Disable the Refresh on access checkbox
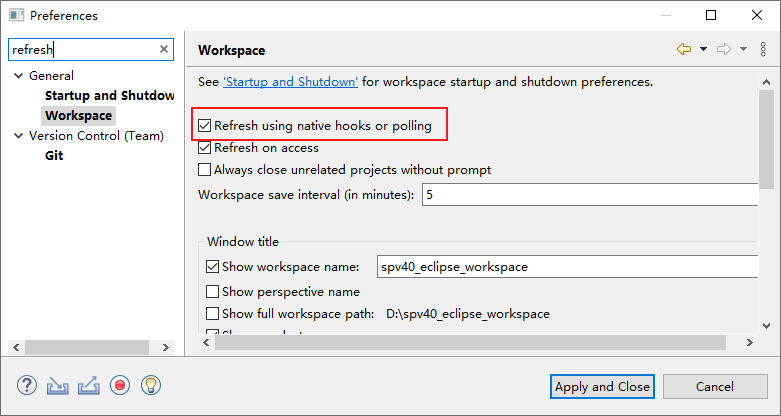Screen dimensions: 781x416 pos(205,148)
